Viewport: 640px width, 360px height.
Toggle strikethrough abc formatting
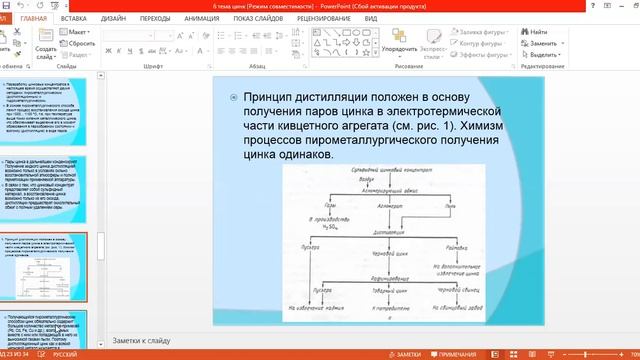point(152,51)
